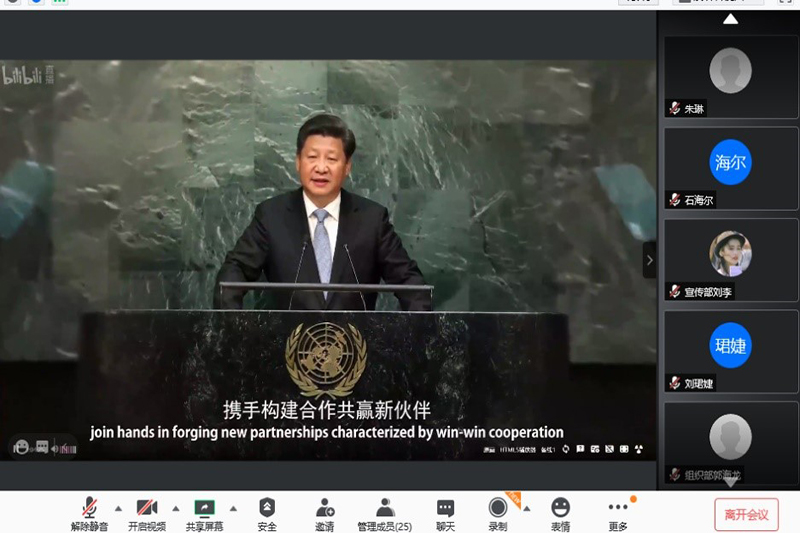Click the rightmost triple-dot icon in player controls
Screen dimensions: 800x533
point(639,449)
